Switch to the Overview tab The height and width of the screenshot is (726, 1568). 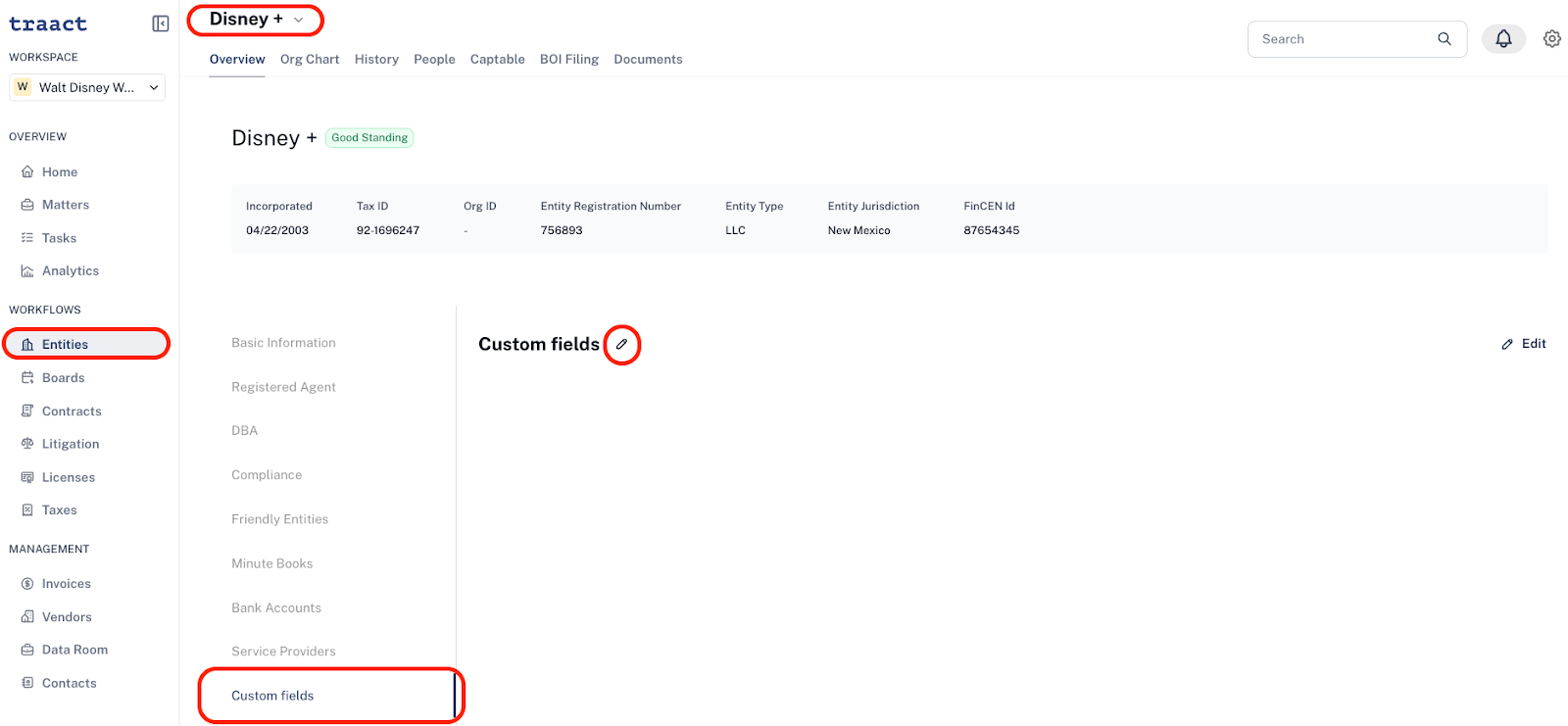click(237, 60)
